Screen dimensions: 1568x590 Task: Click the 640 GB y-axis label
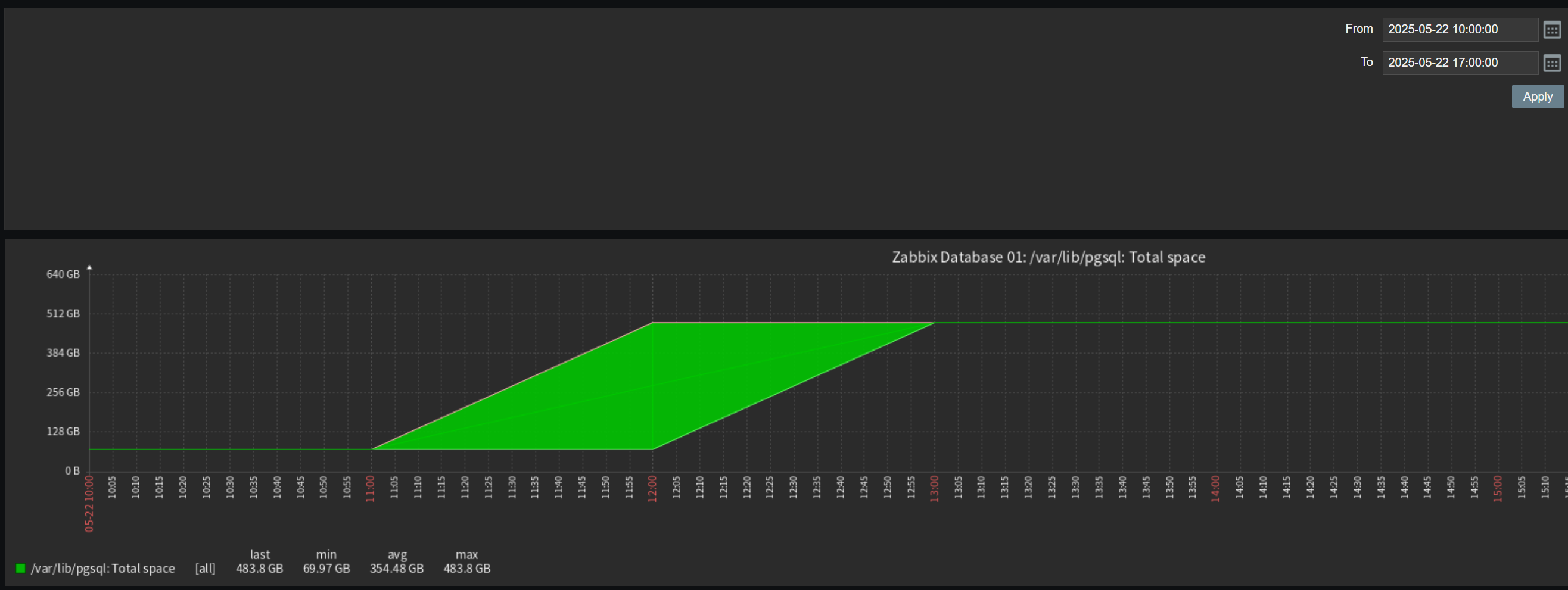63,274
